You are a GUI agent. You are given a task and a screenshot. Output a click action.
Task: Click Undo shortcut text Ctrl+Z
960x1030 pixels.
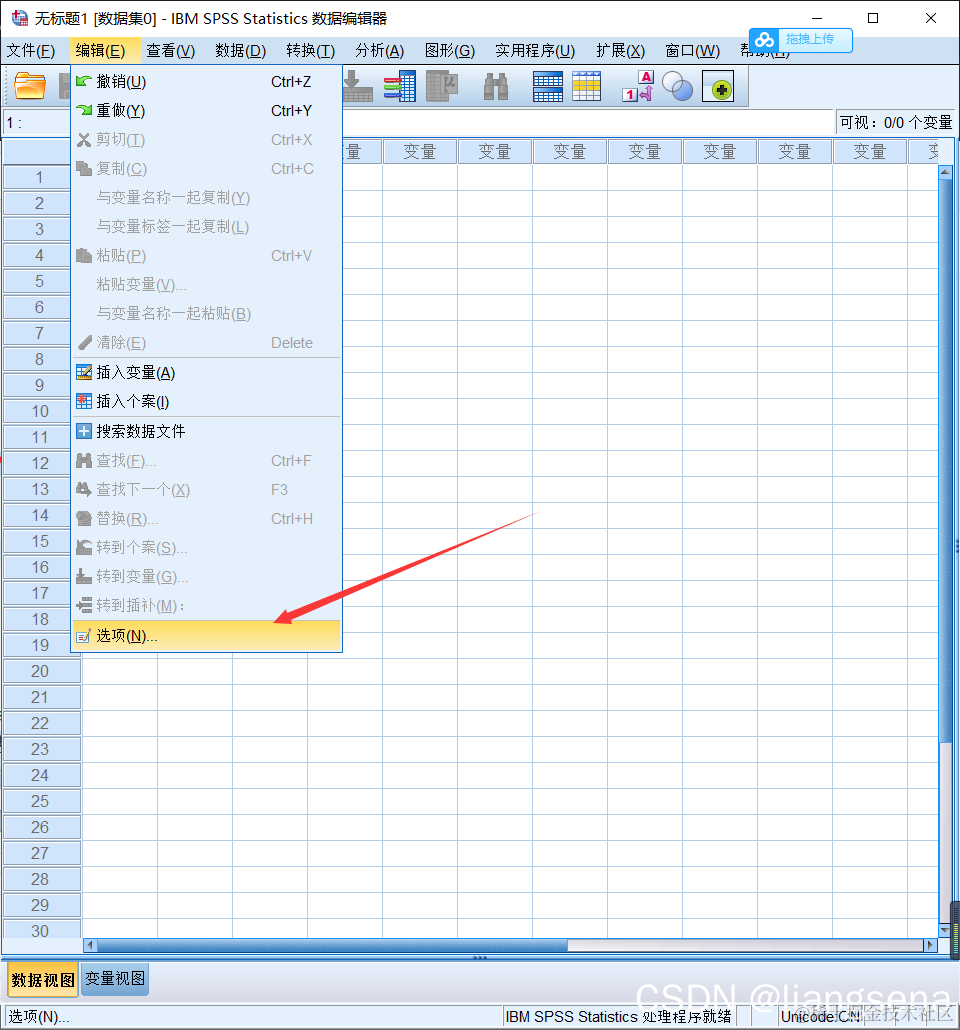tap(291, 81)
